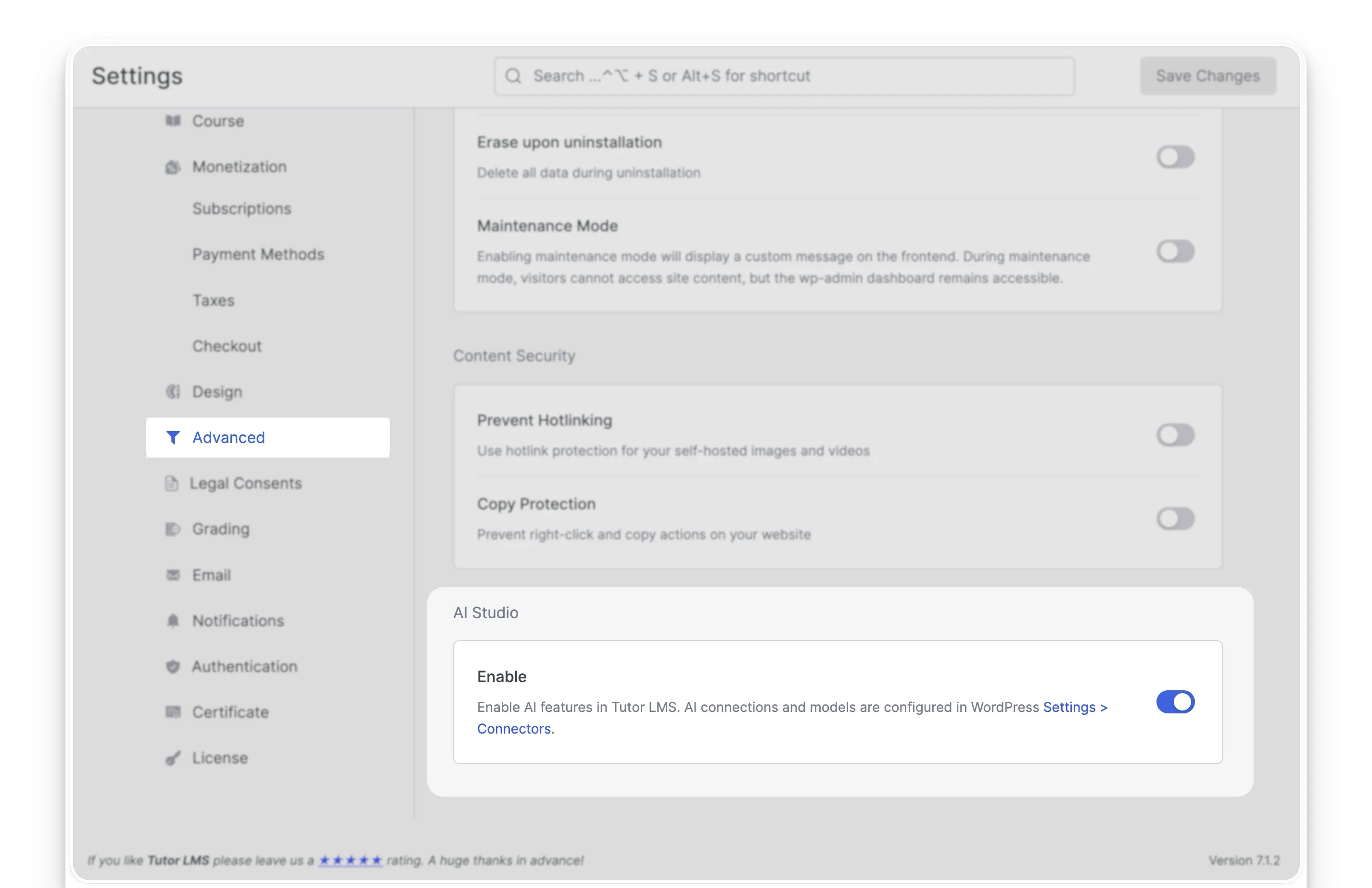This screenshot has height=888, width=1372.
Task: Go to Payment Methods settings
Action: click(258, 254)
